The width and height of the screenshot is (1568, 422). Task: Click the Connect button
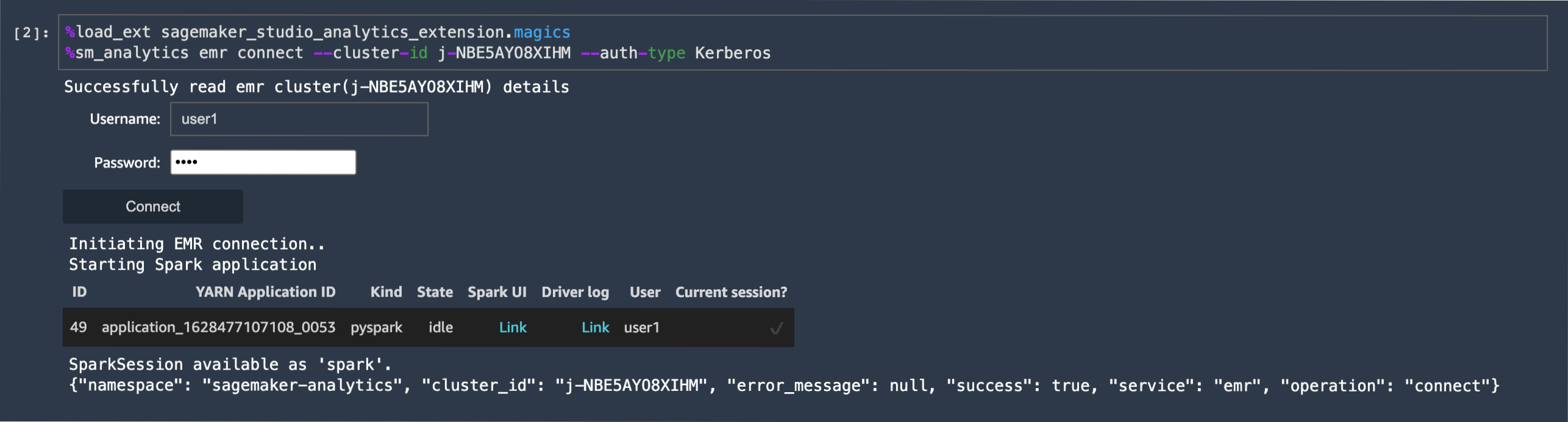click(152, 206)
